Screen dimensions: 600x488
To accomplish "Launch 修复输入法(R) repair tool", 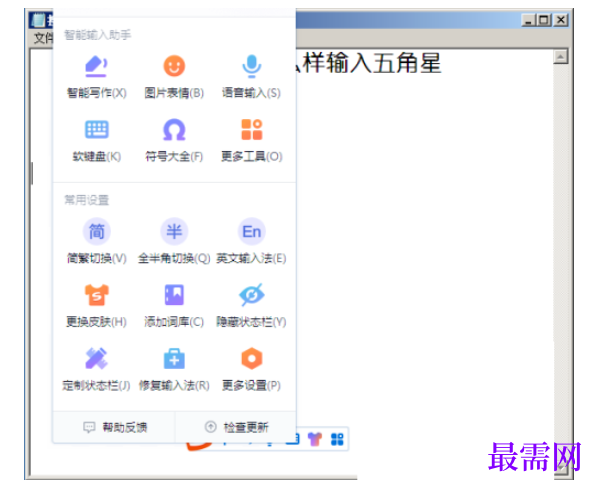I will 174,369.
